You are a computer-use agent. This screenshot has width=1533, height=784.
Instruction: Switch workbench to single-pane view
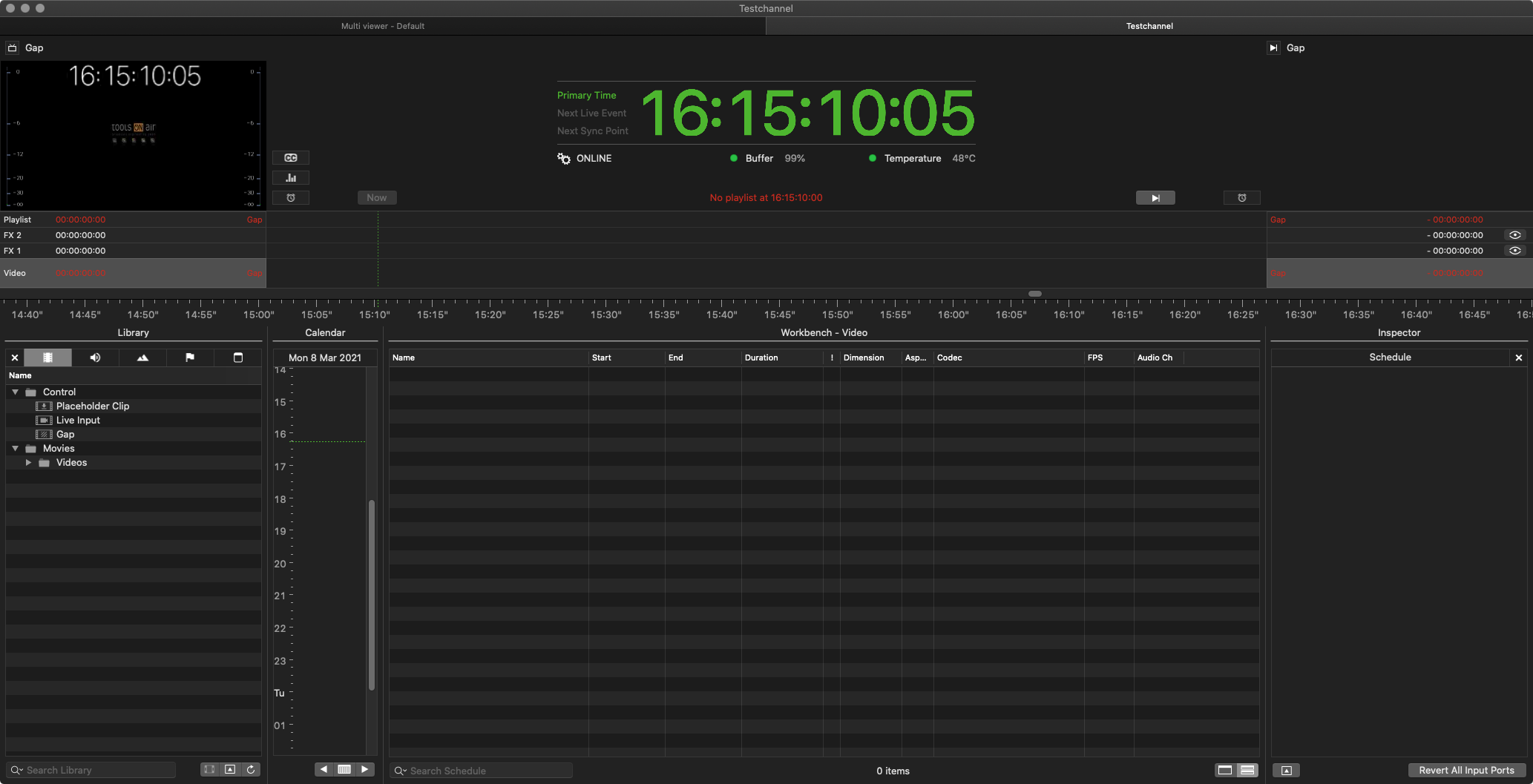pos(1225,770)
